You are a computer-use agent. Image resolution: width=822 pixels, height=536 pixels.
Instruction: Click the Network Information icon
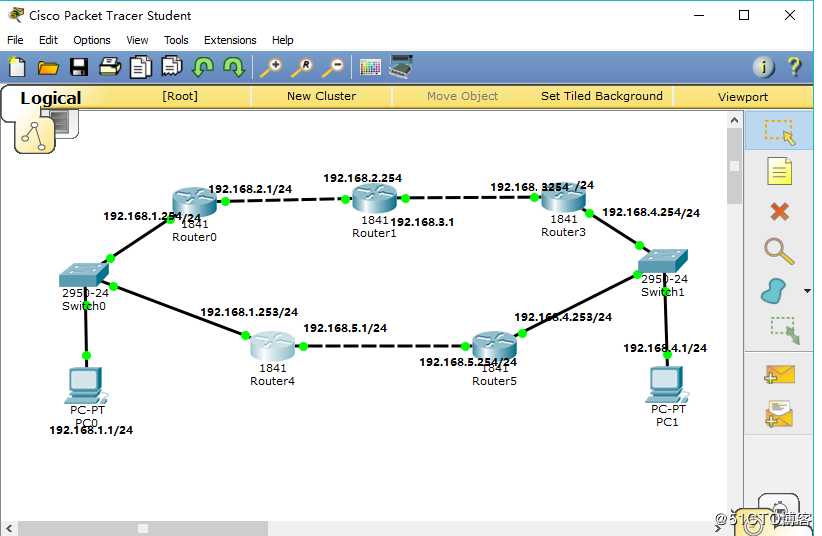coord(763,67)
